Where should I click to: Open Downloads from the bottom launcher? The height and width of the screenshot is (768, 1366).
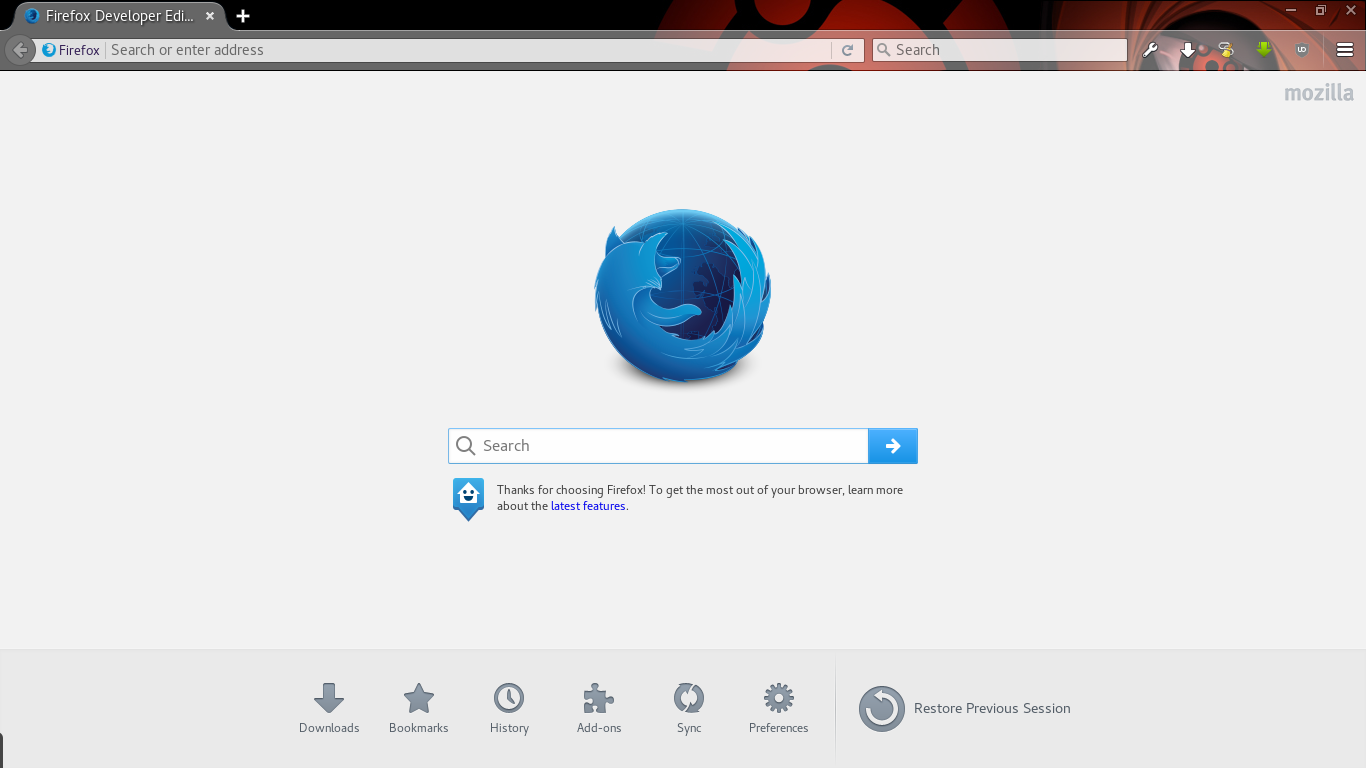tap(329, 709)
